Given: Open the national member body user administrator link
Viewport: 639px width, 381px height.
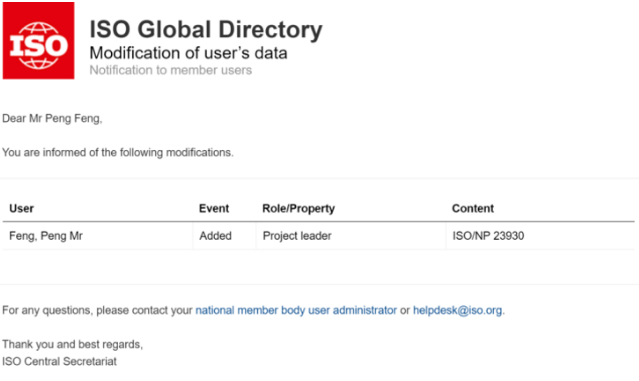Looking at the screenshot, I should 296,311.
